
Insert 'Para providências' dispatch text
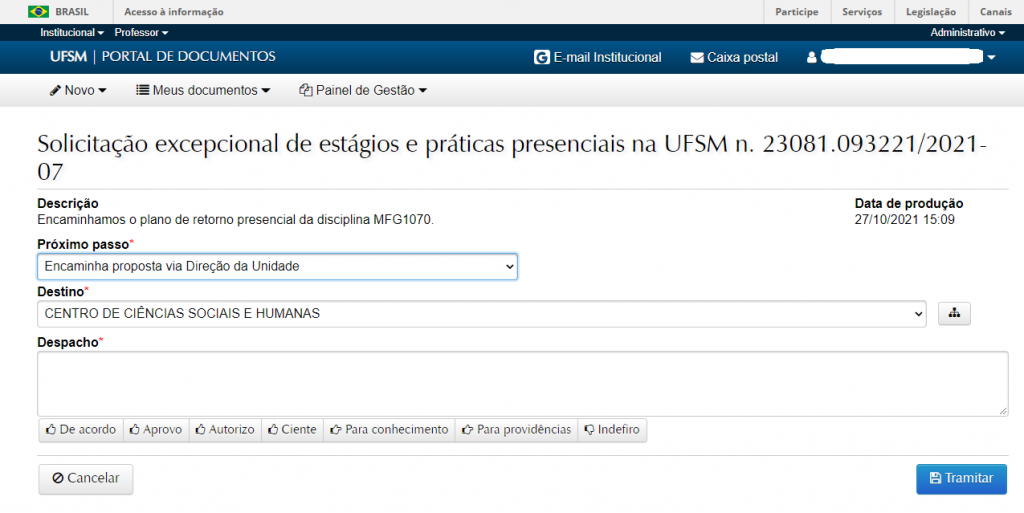pyautogui.click(x=516, y=430)
